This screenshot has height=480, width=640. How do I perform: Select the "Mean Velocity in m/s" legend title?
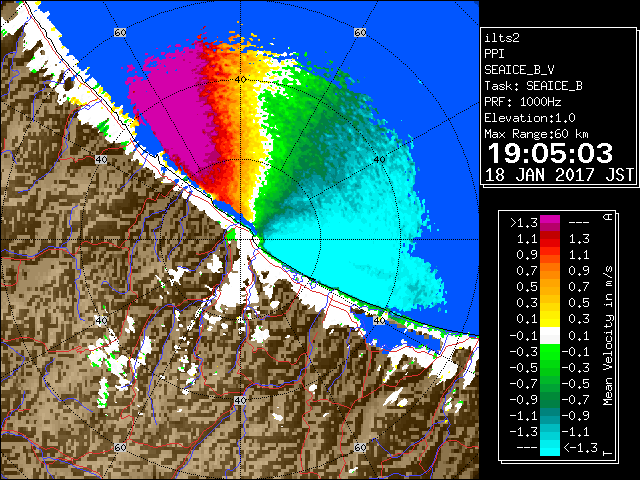tap(608, 335)
